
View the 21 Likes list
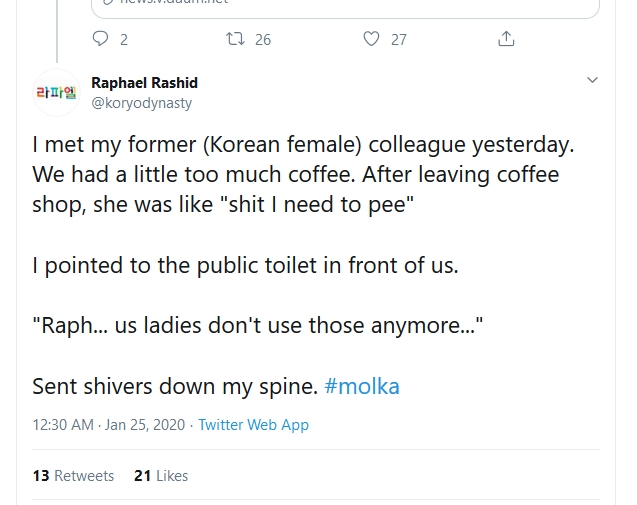(x=161, y=476)
